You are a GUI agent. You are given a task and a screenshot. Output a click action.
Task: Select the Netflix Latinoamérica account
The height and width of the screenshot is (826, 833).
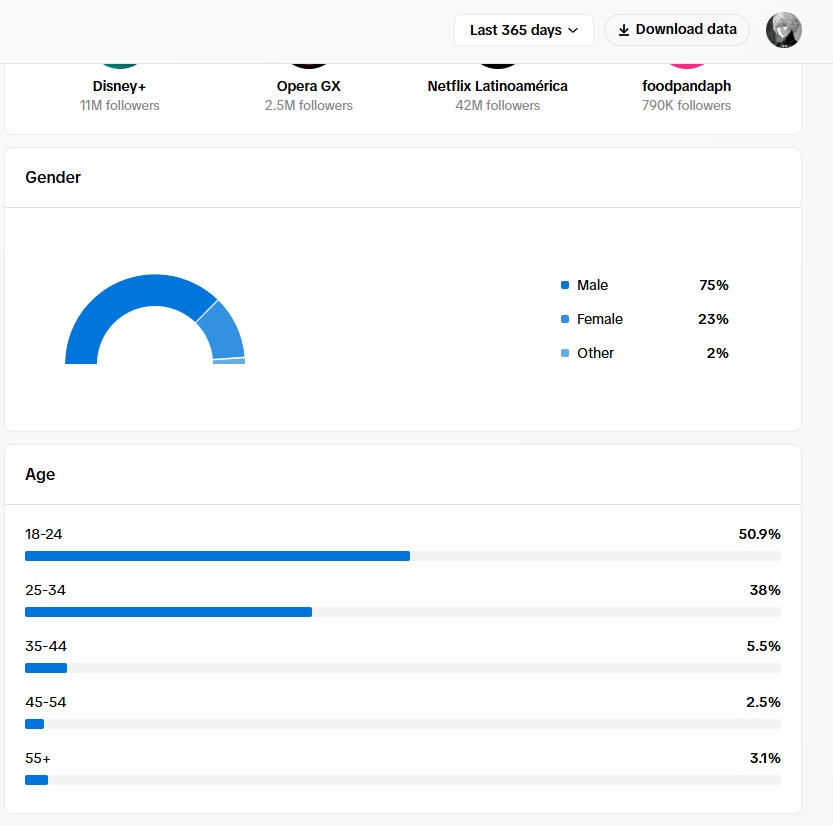(497, 86)
